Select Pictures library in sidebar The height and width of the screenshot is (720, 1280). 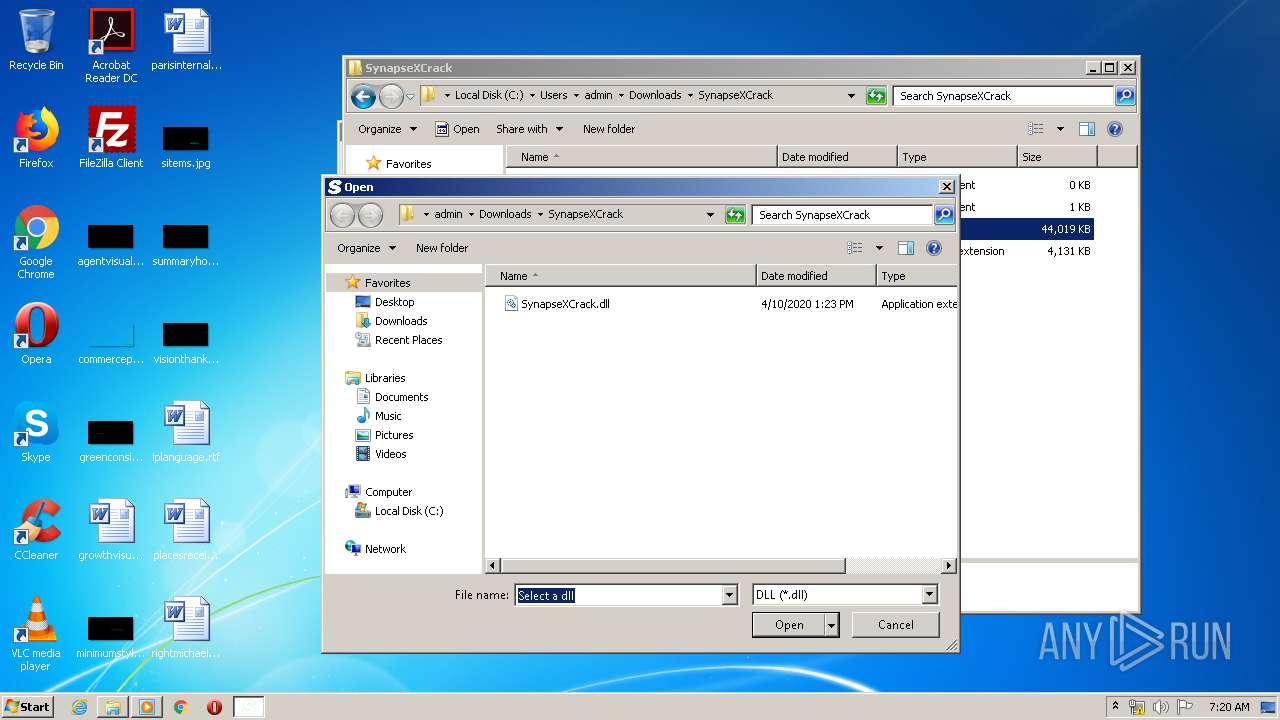[394, 435]
